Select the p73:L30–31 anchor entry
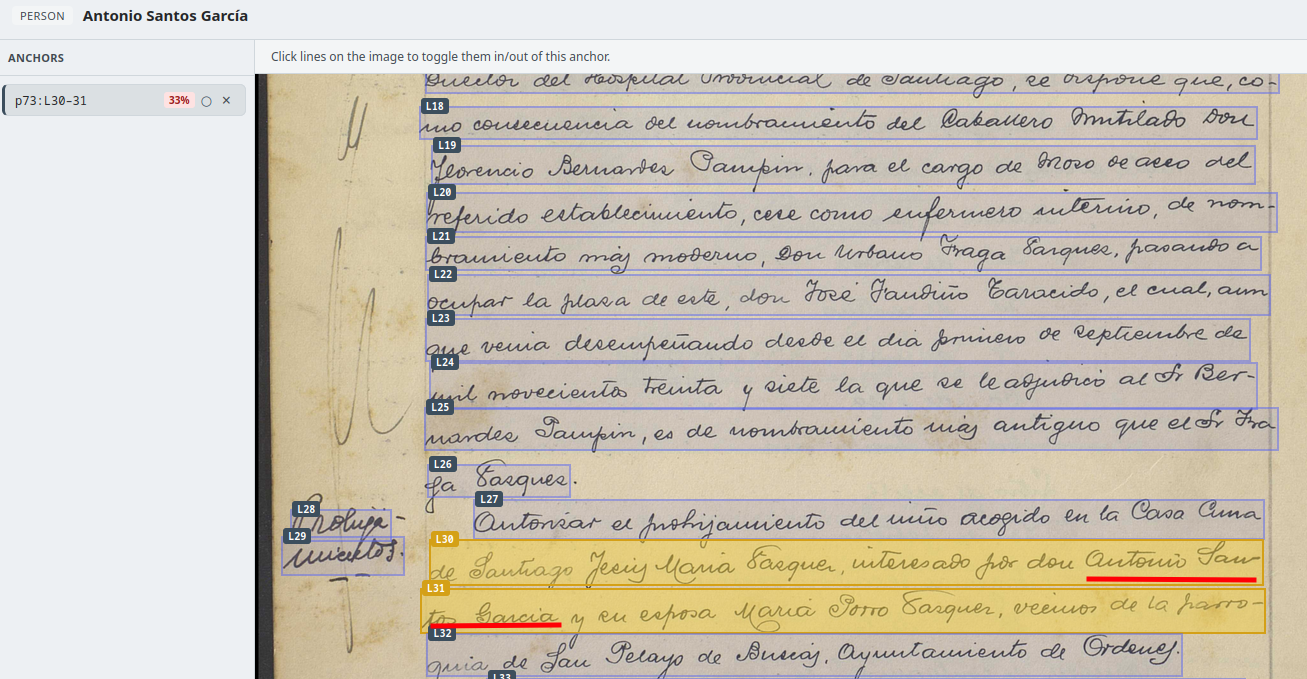 (x=125, y=100)
